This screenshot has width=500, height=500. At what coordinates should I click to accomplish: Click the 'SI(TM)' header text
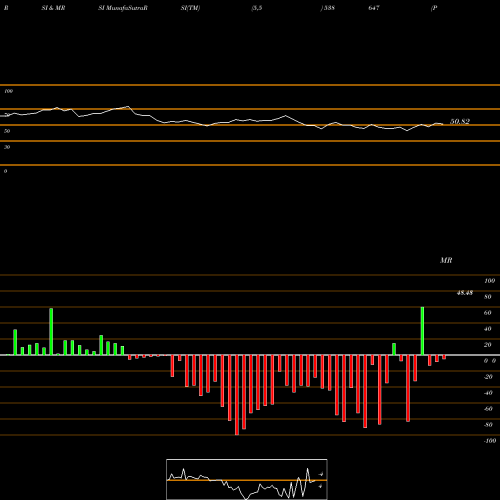190,8
